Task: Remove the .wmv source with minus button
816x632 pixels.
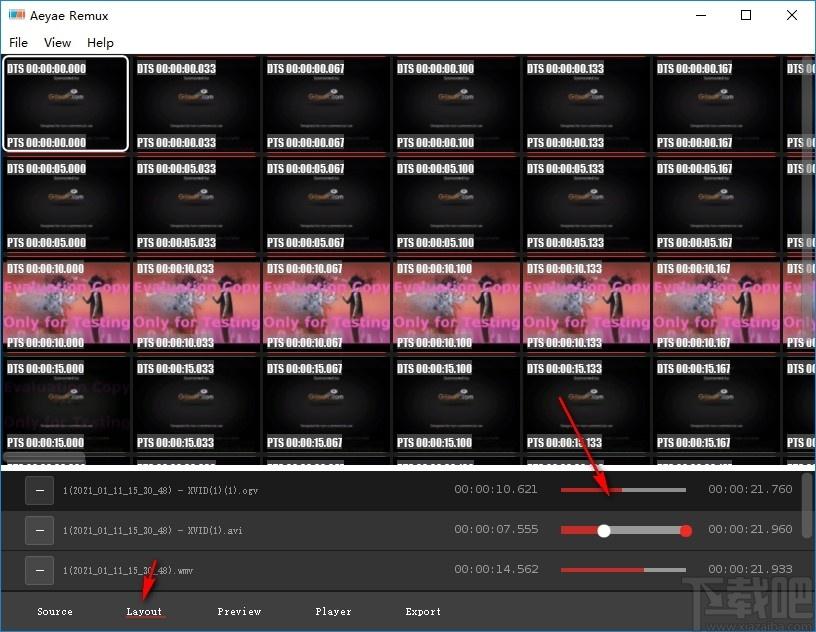Action: 40,571
